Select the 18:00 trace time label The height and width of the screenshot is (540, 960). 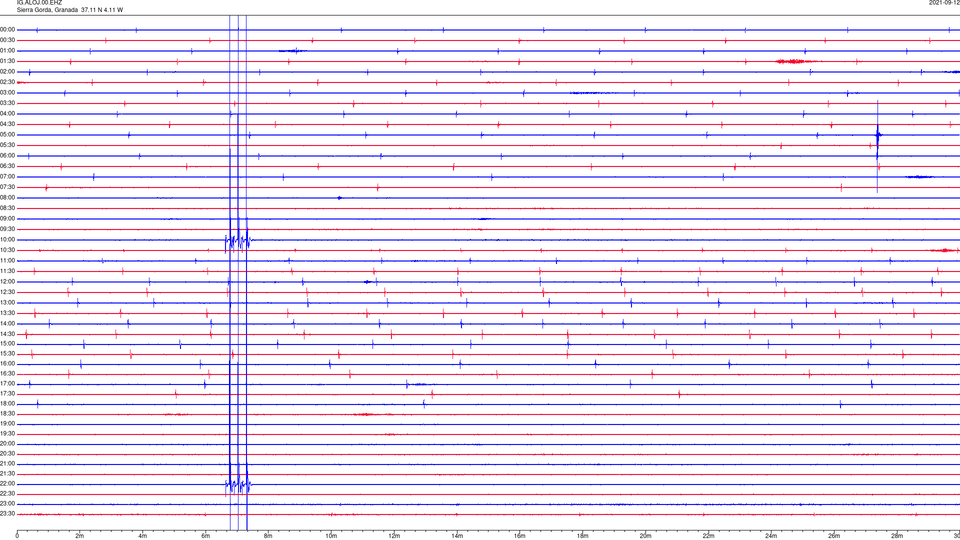pos(8,404)
